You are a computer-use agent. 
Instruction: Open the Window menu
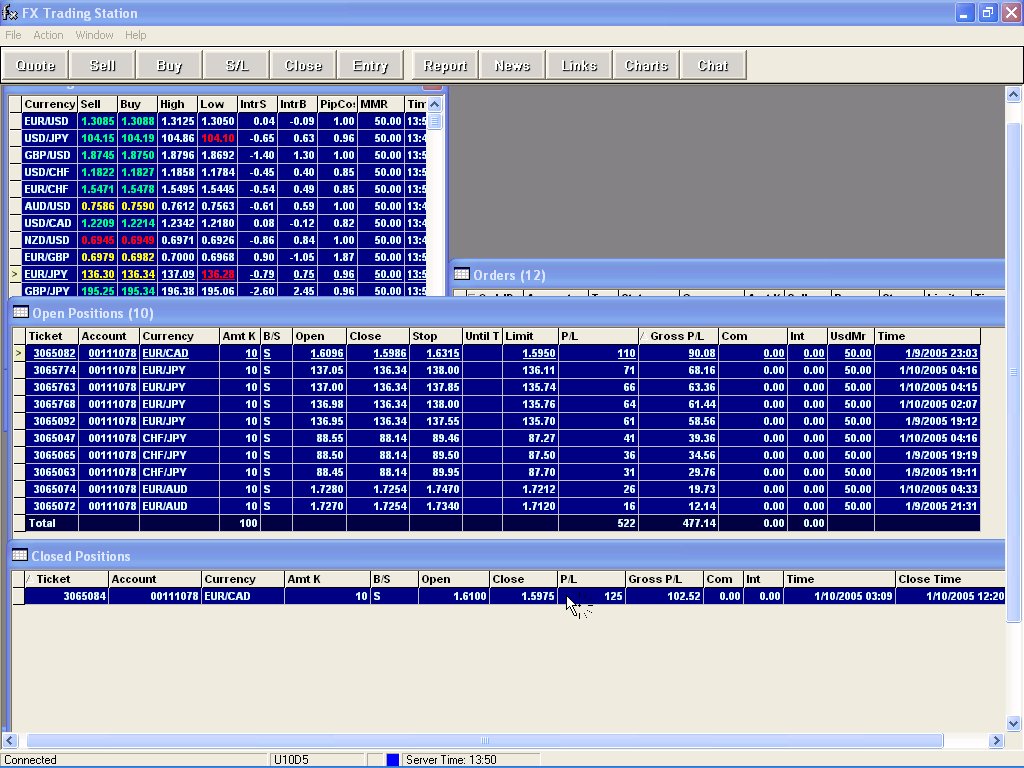(x=94, y=35)
